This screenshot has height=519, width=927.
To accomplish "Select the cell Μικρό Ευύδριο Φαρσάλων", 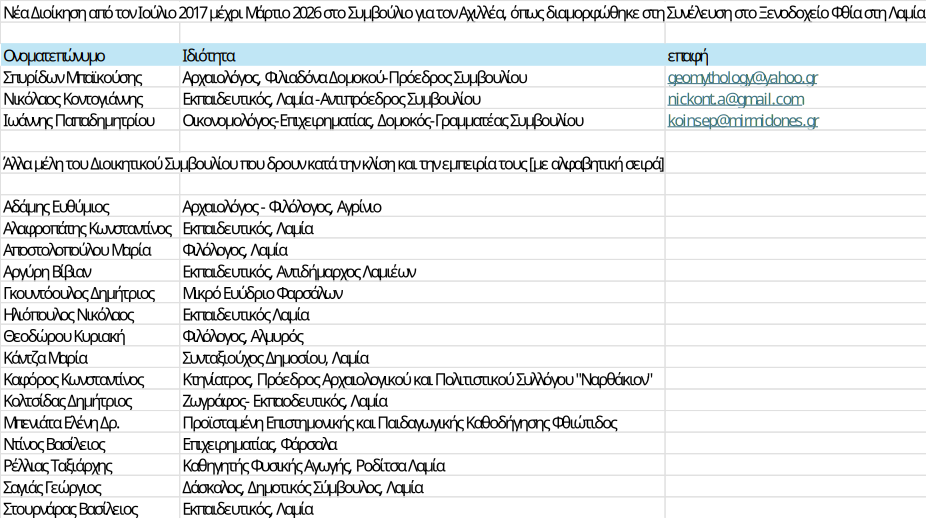I will point(423,293).
